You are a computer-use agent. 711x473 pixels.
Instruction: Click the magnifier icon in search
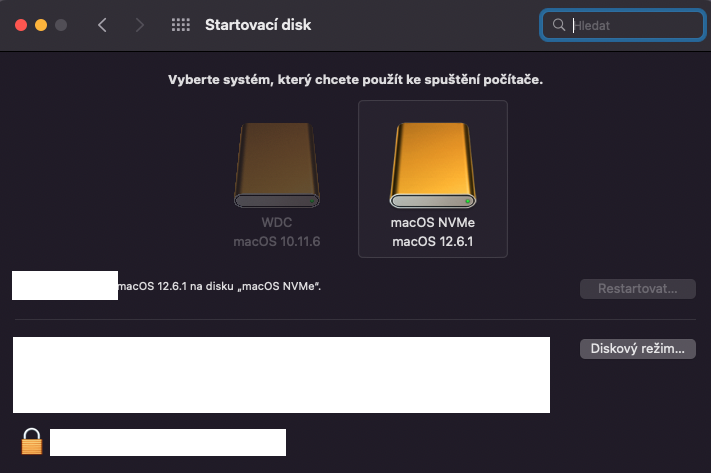(x=559, y=26)
